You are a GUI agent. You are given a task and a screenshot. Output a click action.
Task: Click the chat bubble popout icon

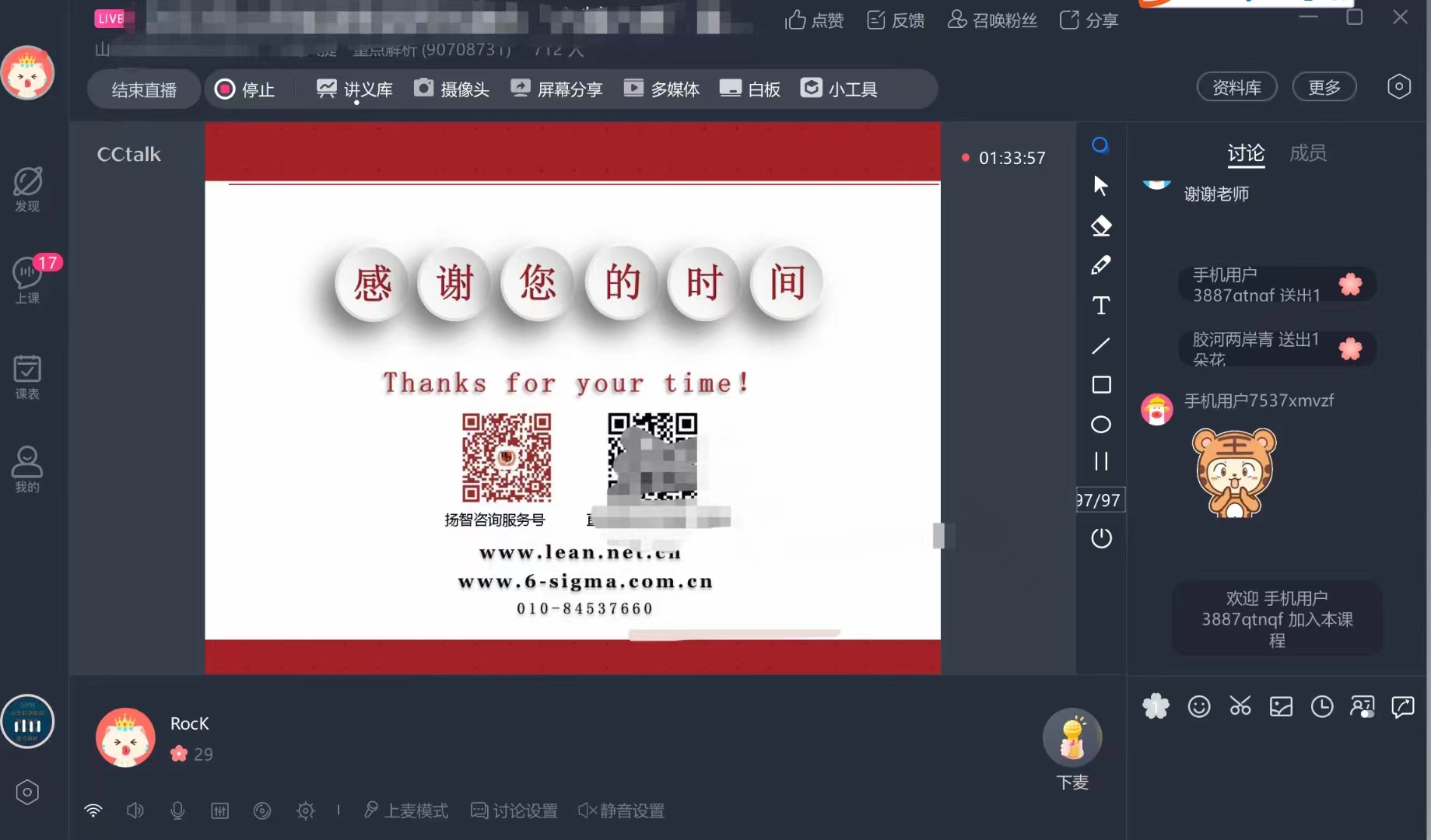coord(1403,706)
